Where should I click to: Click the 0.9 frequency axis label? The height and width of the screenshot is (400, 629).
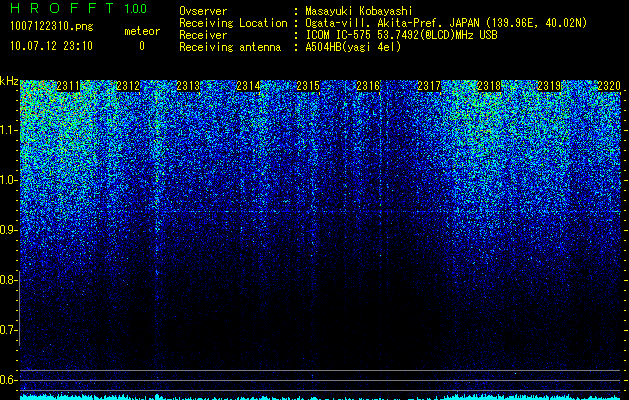point(7,230)
